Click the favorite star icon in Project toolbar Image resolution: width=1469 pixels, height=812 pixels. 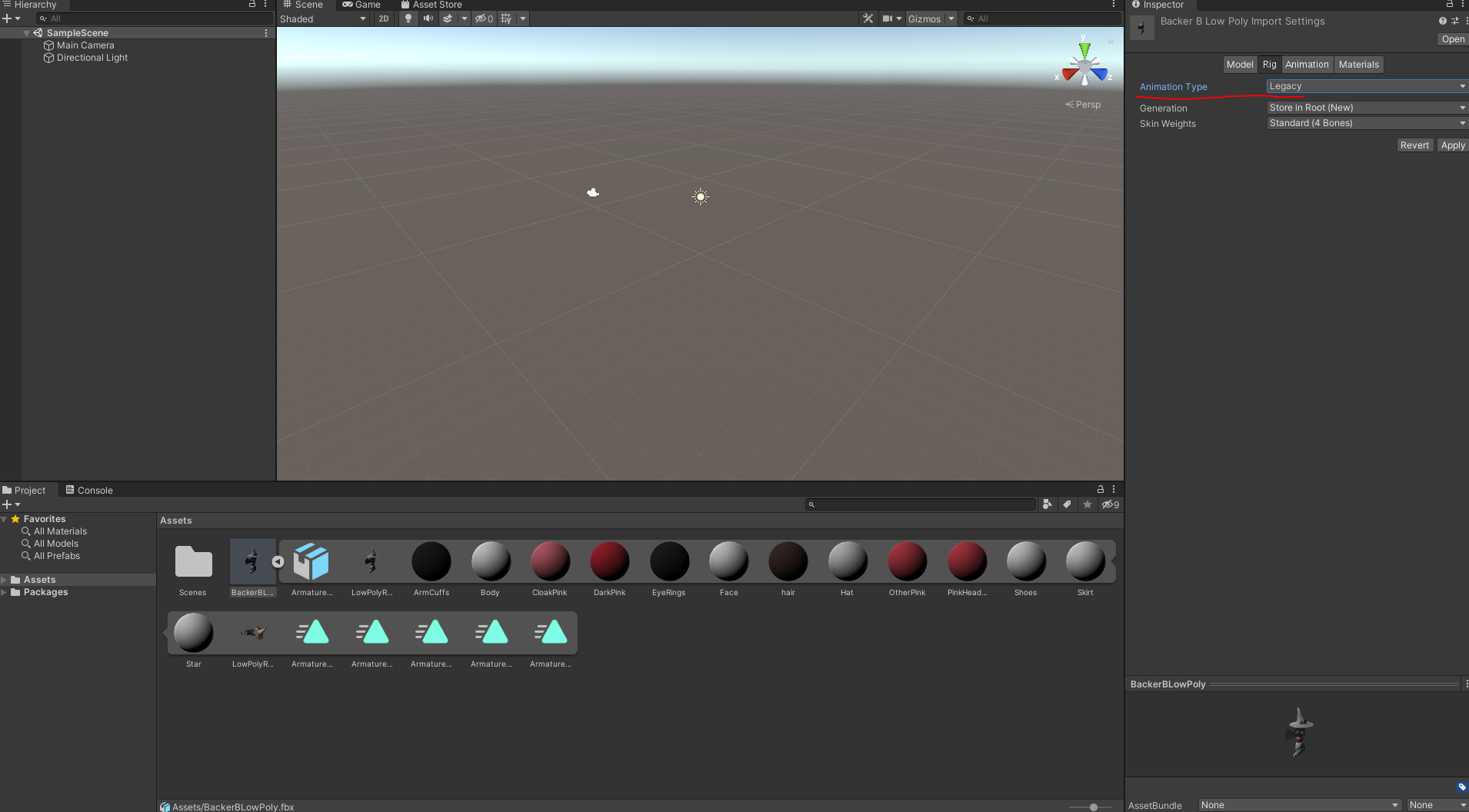[x=1087, y=504]
